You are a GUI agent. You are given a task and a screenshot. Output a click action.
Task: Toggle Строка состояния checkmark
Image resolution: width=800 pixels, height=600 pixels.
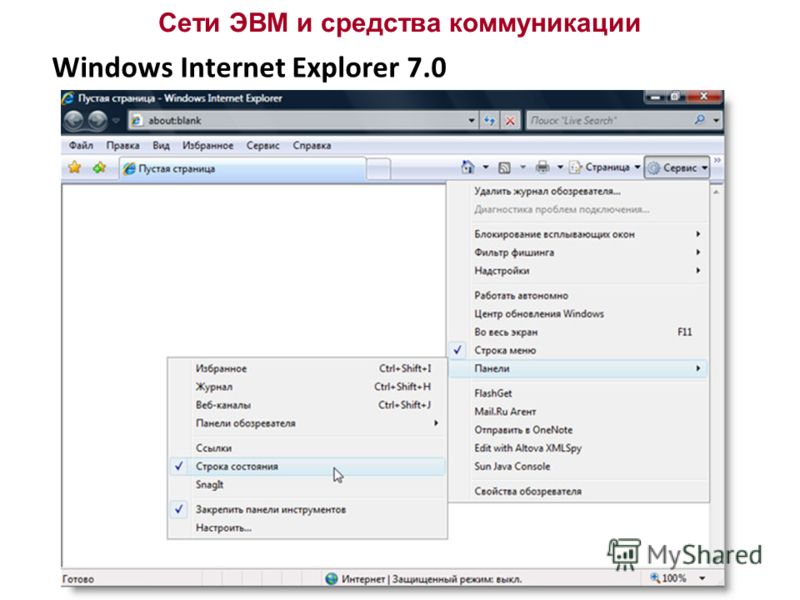[308, 467]
